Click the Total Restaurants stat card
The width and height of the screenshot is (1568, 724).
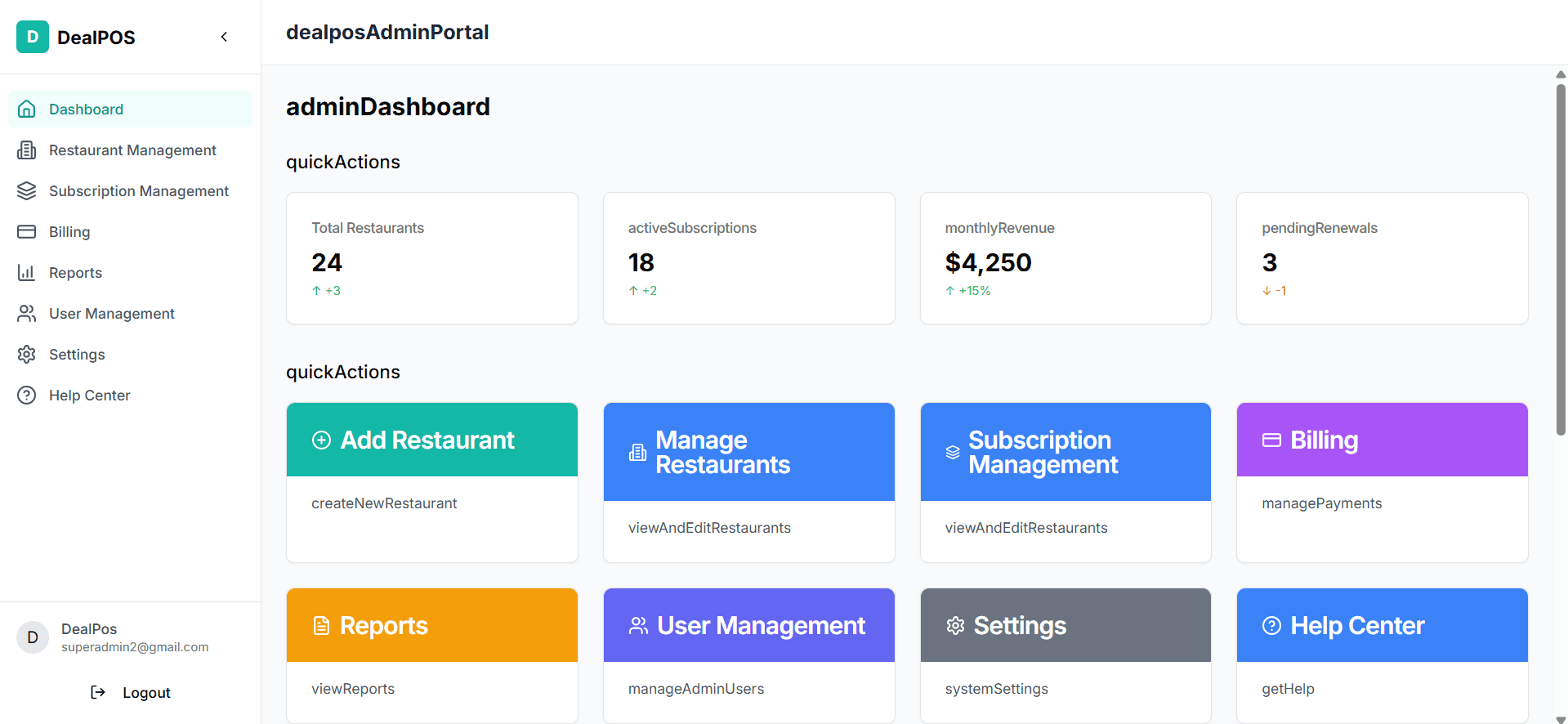click(x=431, y=258)
